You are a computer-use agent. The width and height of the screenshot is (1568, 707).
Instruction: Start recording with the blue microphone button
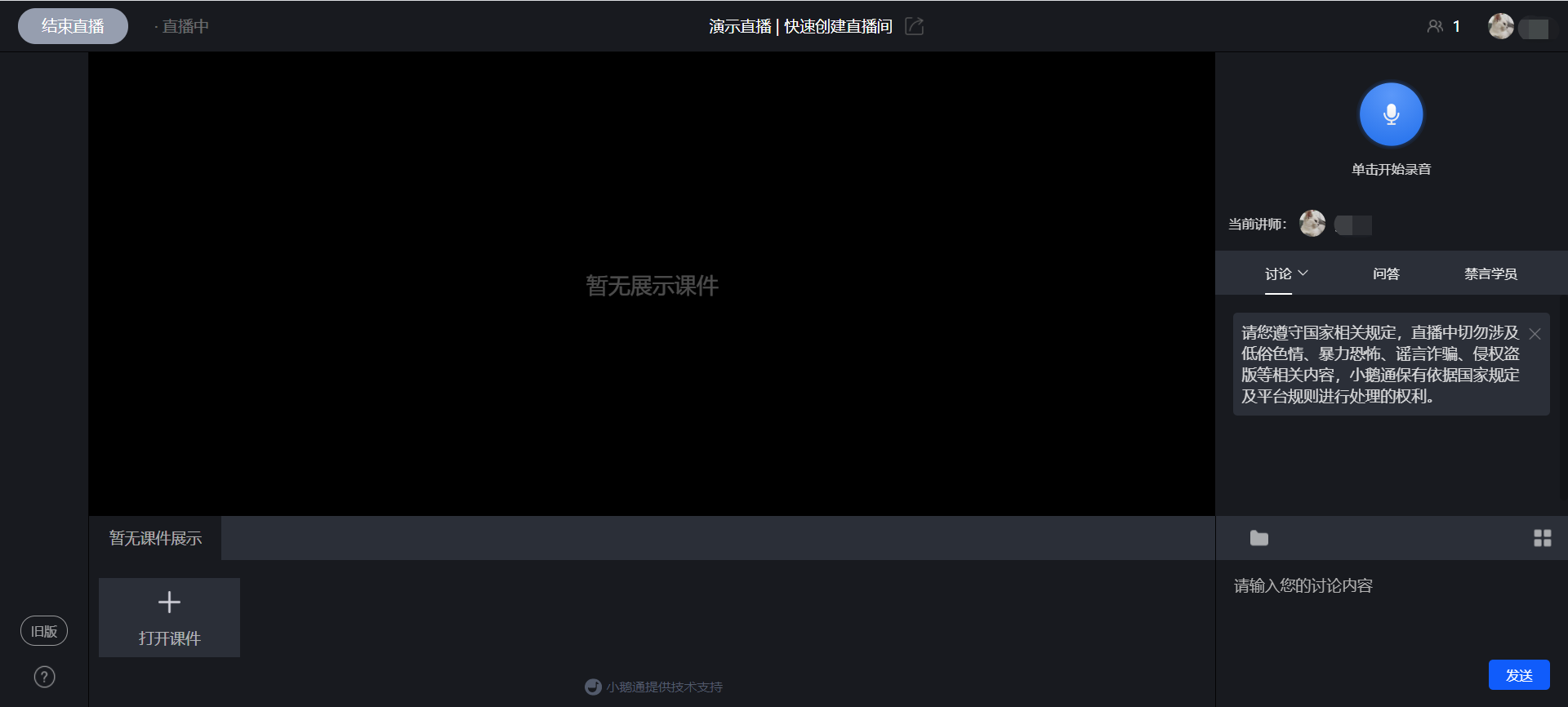[1391, 114]
